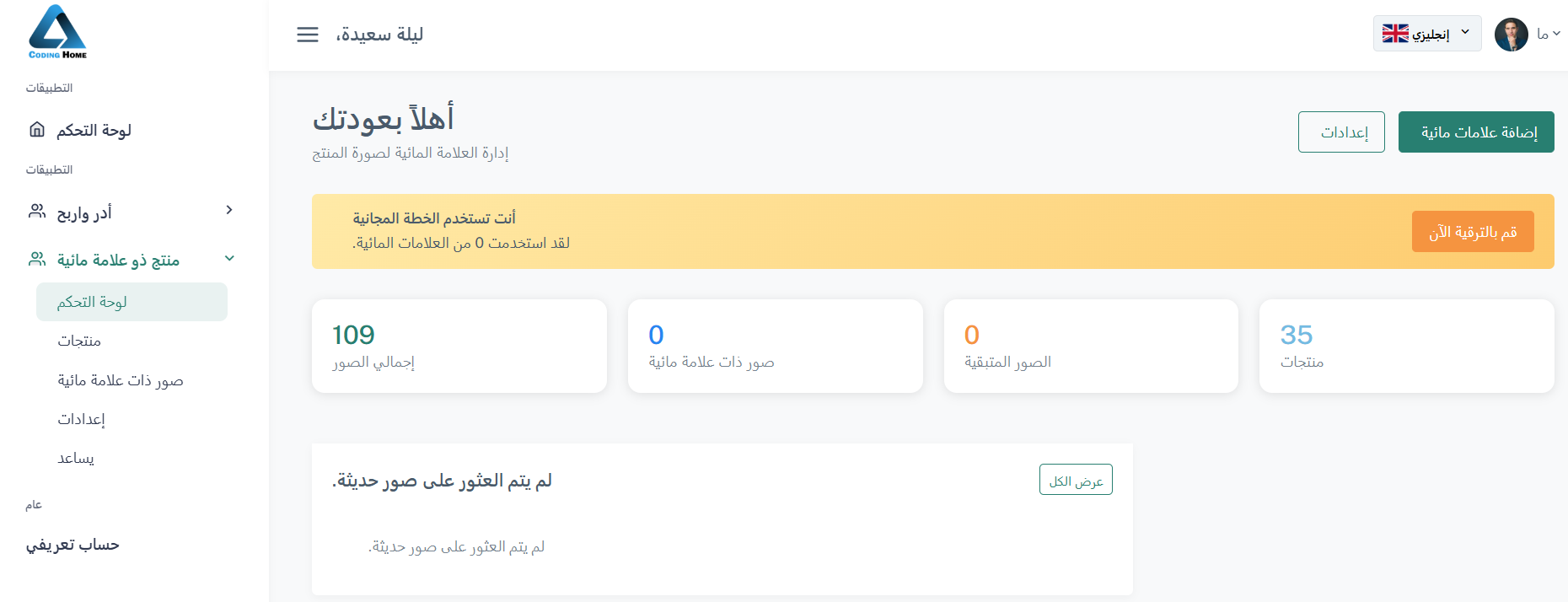1568x602 pixels.
Task: Click the watermark product icon beside منتج ذو علامة مائية
Action: click(x=35, y=258)
